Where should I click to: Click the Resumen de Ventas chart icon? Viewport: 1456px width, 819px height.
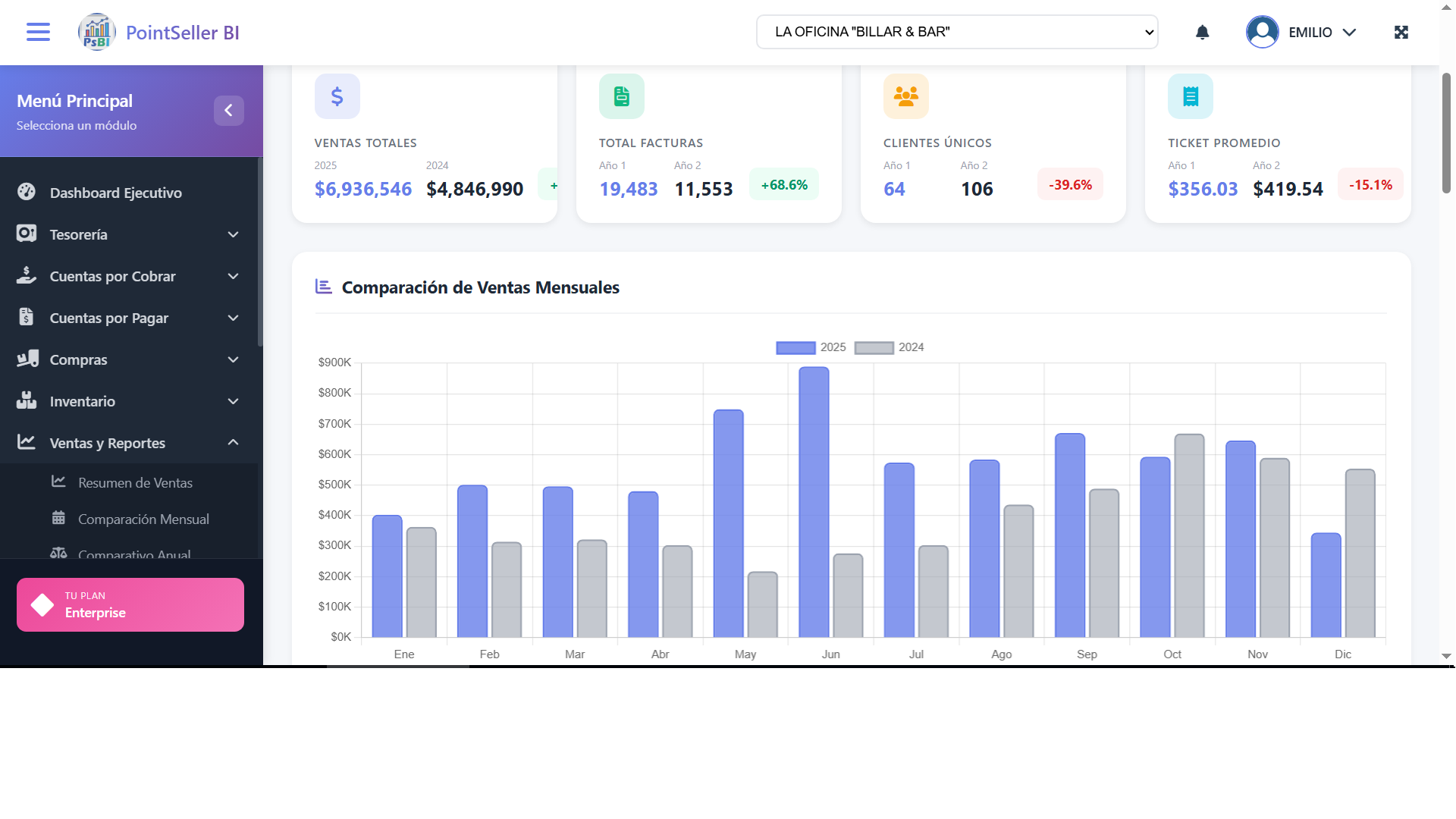click(x=58, y=482)
